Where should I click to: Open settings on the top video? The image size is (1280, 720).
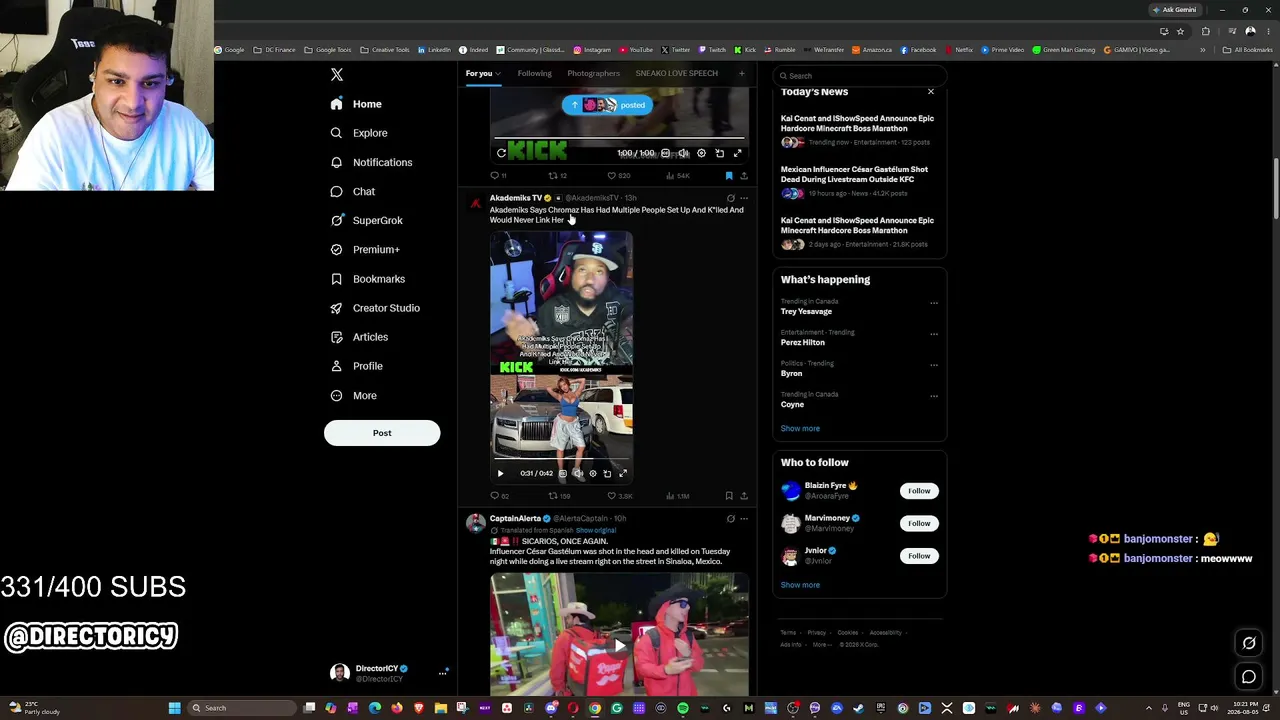coord(701,153)
